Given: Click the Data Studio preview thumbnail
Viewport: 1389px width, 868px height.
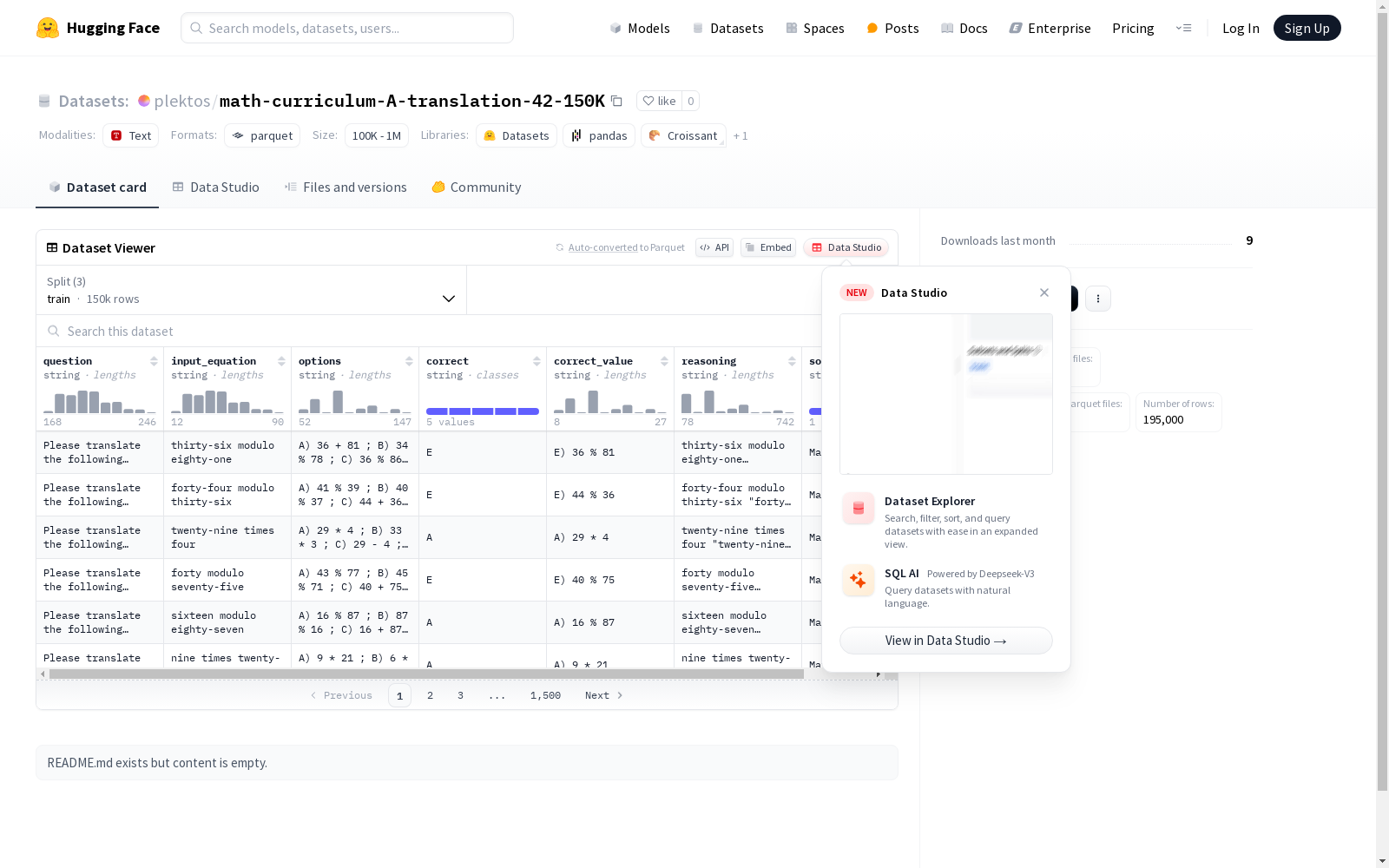Looking at the screenshot, I should [946, 394].
